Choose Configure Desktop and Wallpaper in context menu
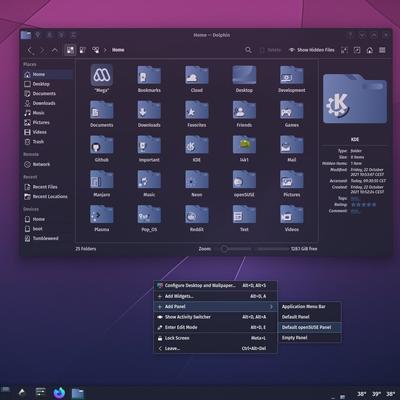Screen dimensions: 400x400 click(215, 286)
